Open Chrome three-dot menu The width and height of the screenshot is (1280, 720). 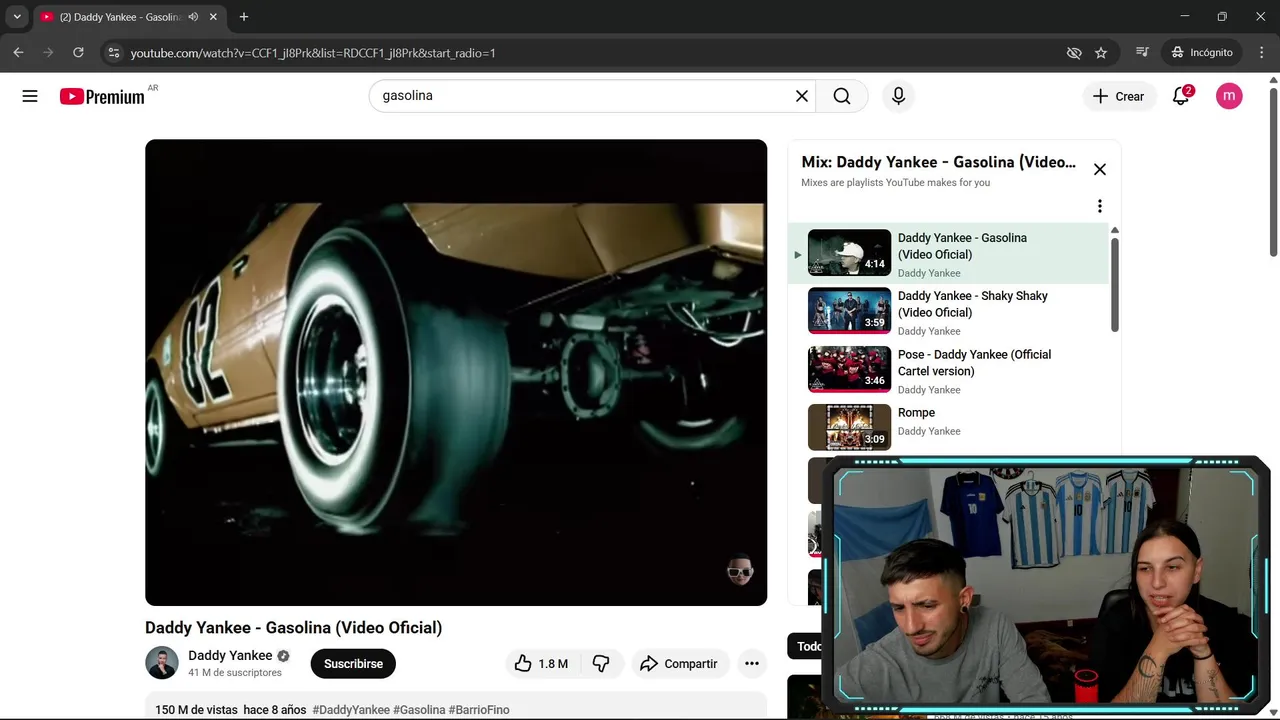tap(1260, 52)
